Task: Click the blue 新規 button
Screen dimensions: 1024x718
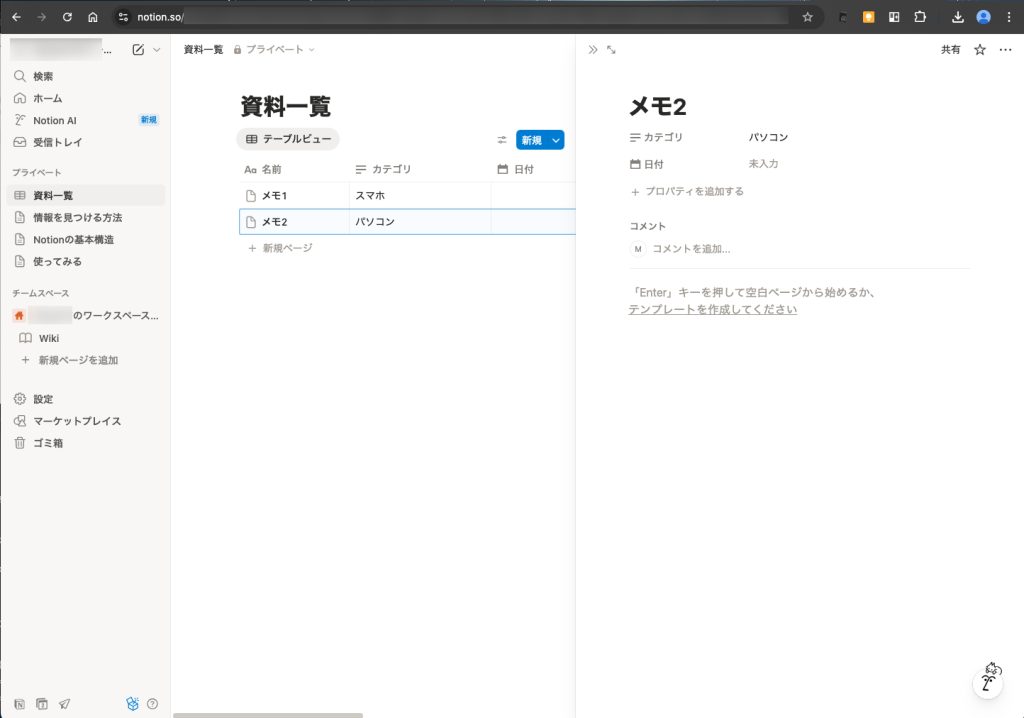Action: click(x=532, y=140)
